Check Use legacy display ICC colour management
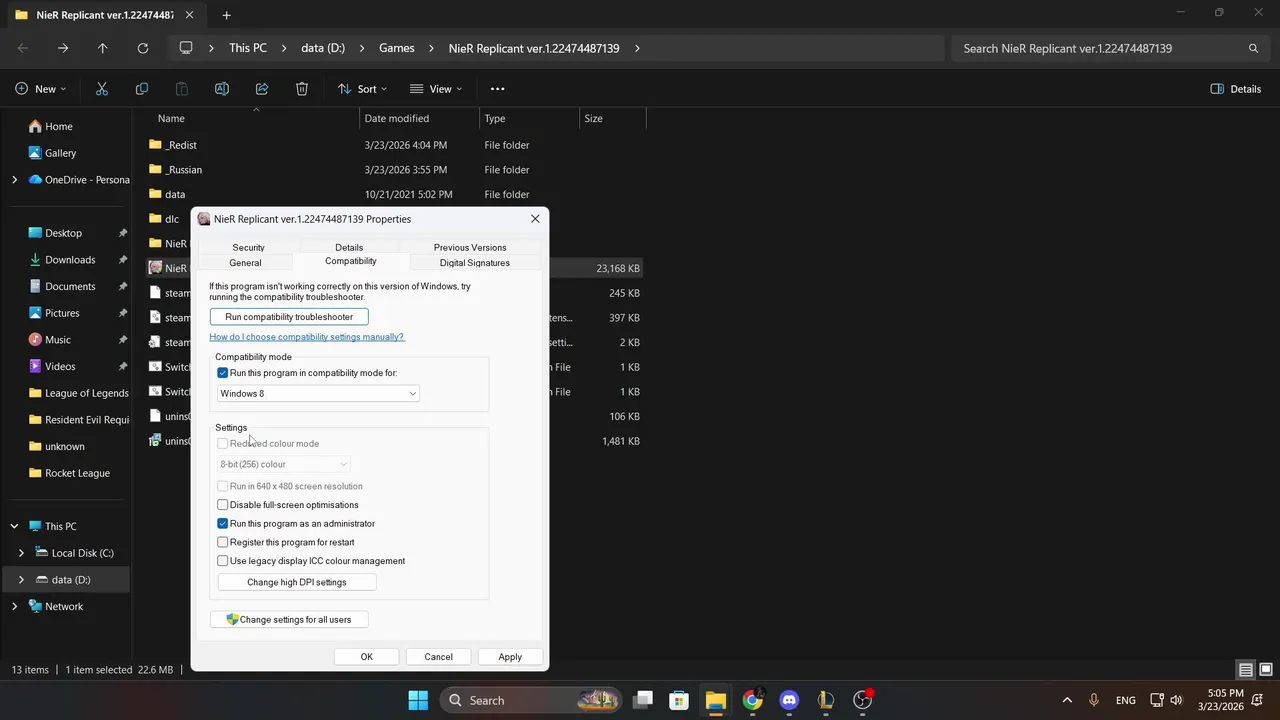 pos(223,561)
